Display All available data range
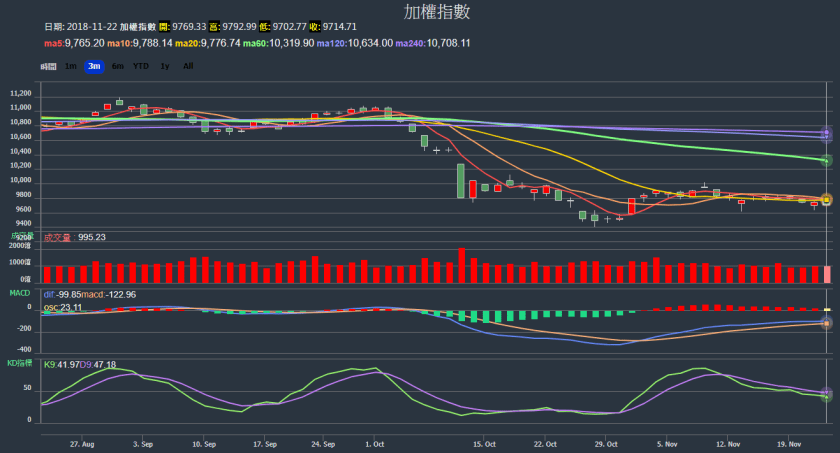Viewport: 840px width, 453px height. tap(188, 66)
